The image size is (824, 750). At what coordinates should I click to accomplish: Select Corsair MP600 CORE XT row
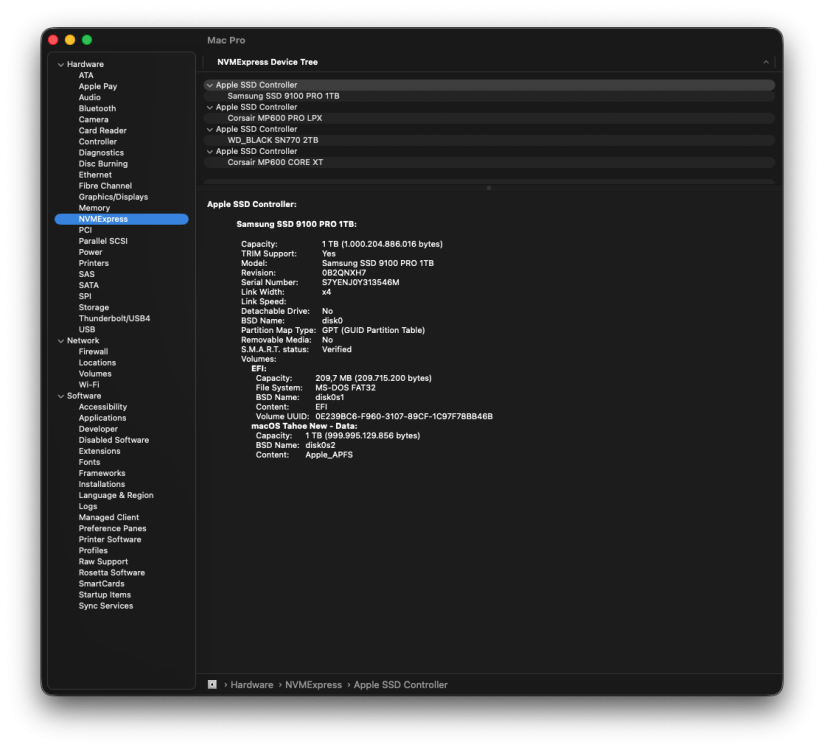(x=489, y=162)
